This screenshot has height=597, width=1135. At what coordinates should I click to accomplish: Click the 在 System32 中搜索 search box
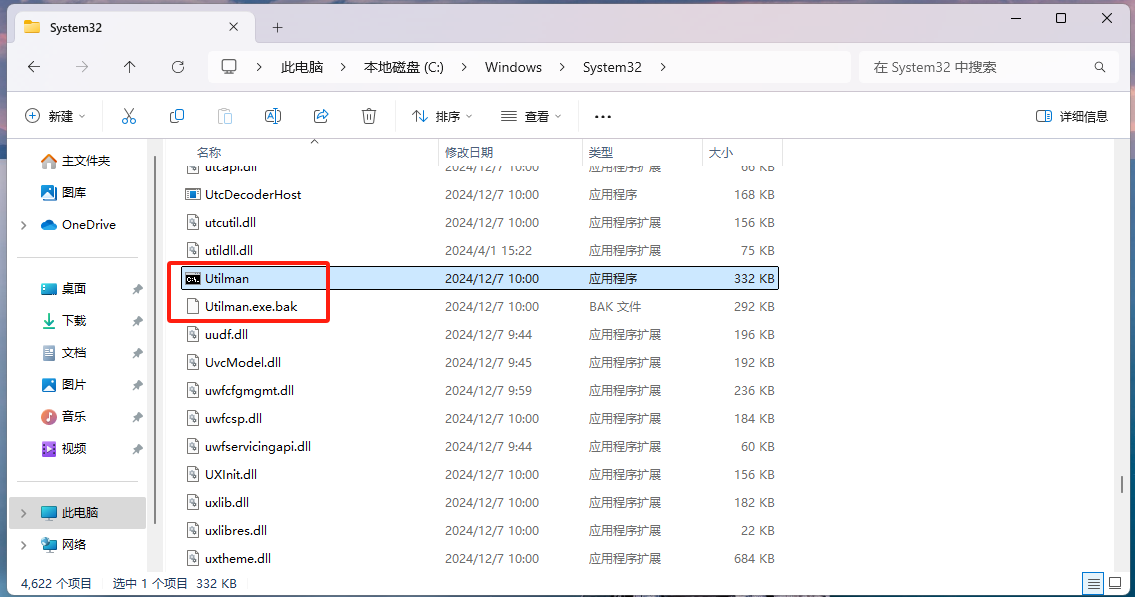point(989,67)
